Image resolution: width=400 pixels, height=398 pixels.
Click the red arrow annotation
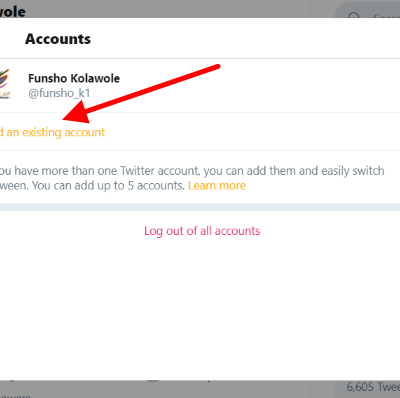pos(141,94)
